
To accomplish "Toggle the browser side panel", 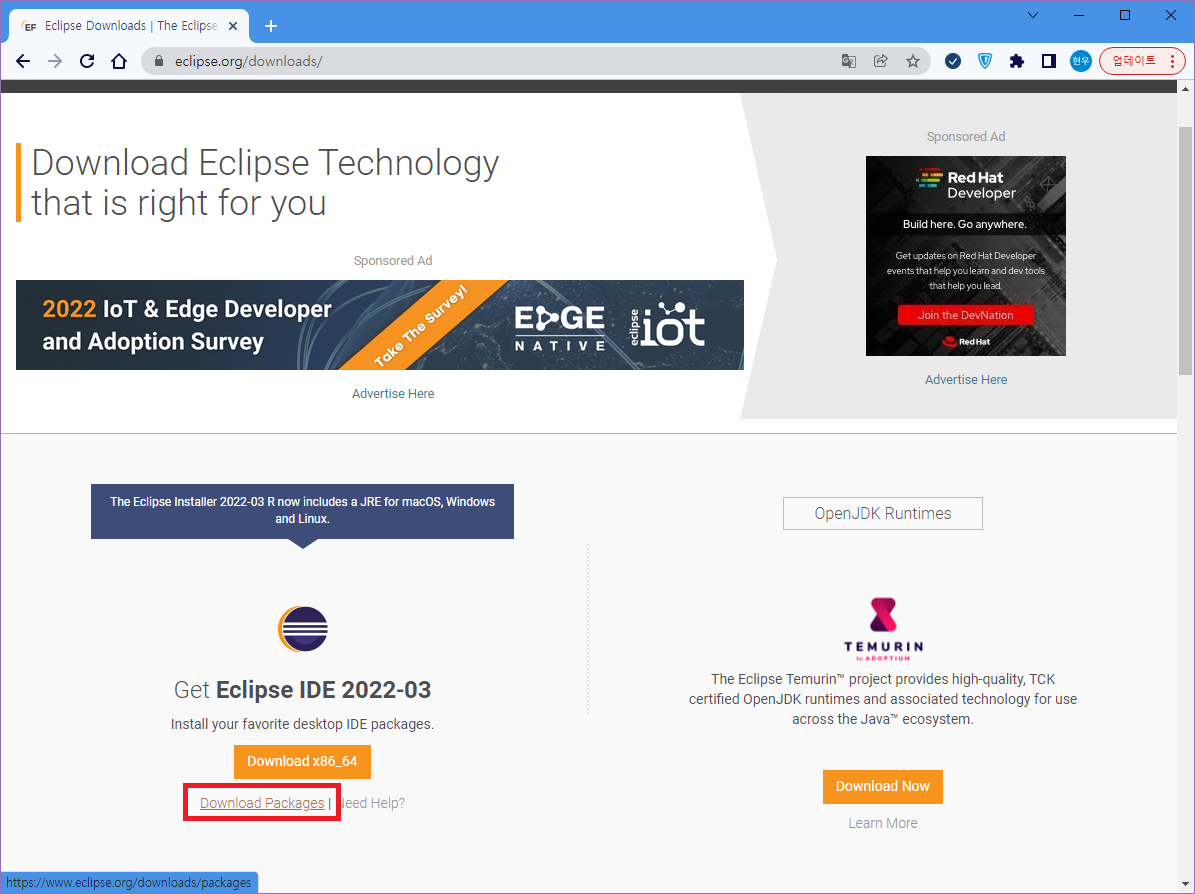I will point(1049,61).
